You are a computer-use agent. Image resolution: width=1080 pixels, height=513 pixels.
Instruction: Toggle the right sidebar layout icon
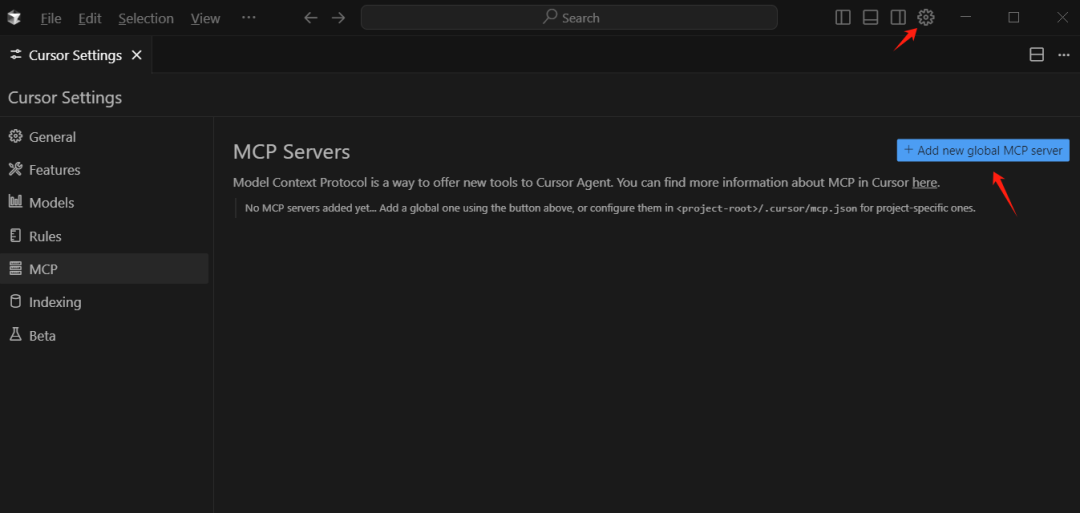click(x=898, y=18)
